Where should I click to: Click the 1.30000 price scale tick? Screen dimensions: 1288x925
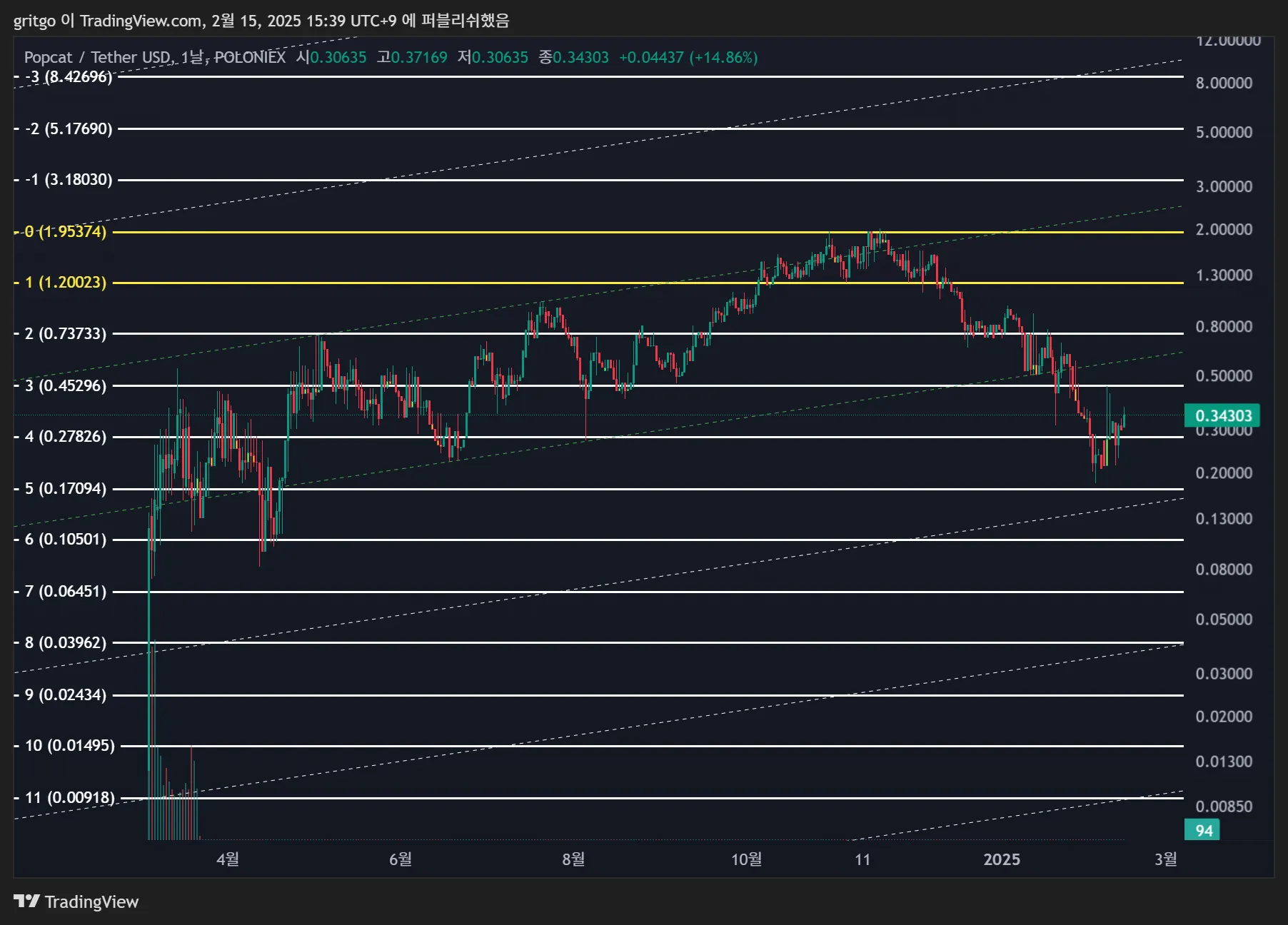tap(1224, 275)
